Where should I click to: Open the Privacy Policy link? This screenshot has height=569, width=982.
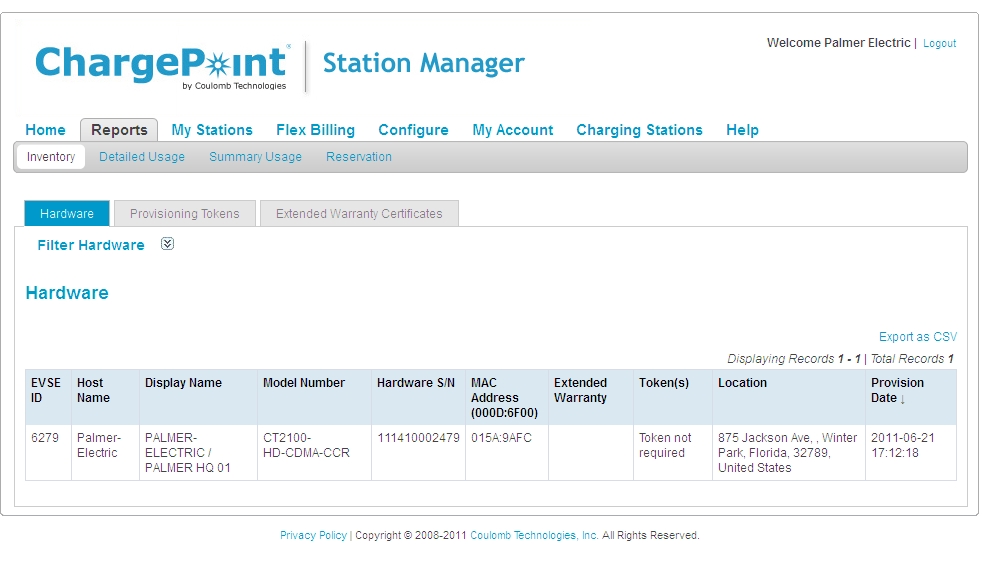click(x=313, y=535)
